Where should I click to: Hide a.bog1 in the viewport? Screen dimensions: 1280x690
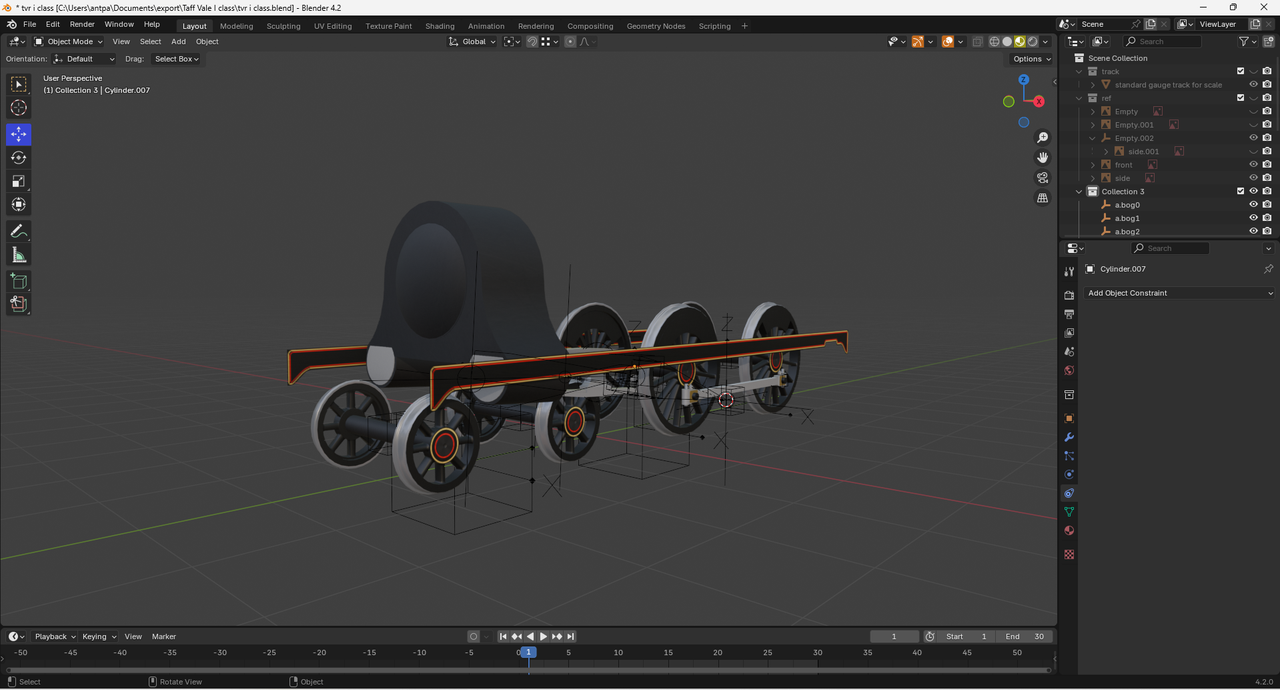pyautogui.click(x=1254, y=218)
